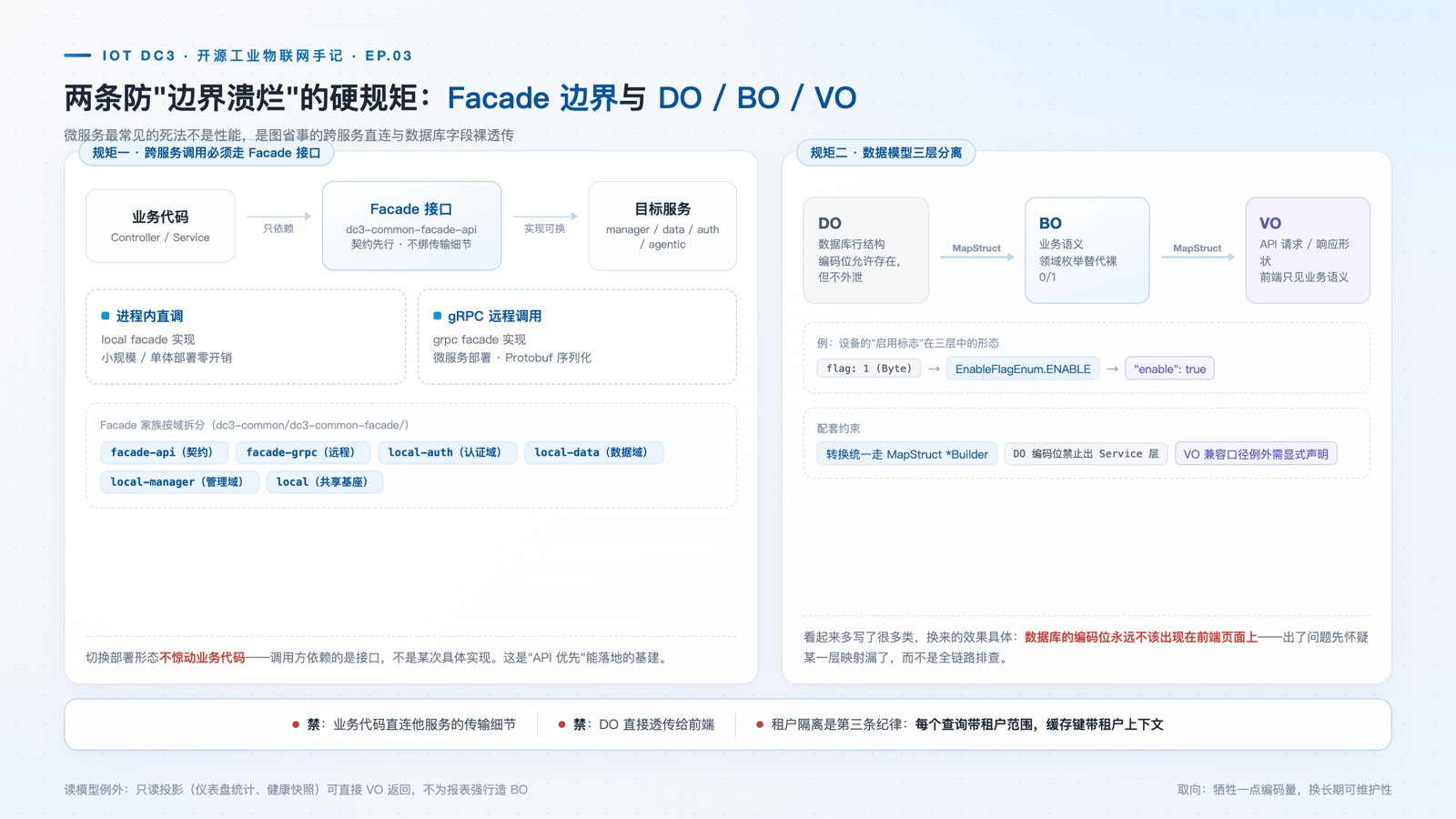Select the '进程内直调' card heading
Viewport: 1456px width, 819px height.
149,316
